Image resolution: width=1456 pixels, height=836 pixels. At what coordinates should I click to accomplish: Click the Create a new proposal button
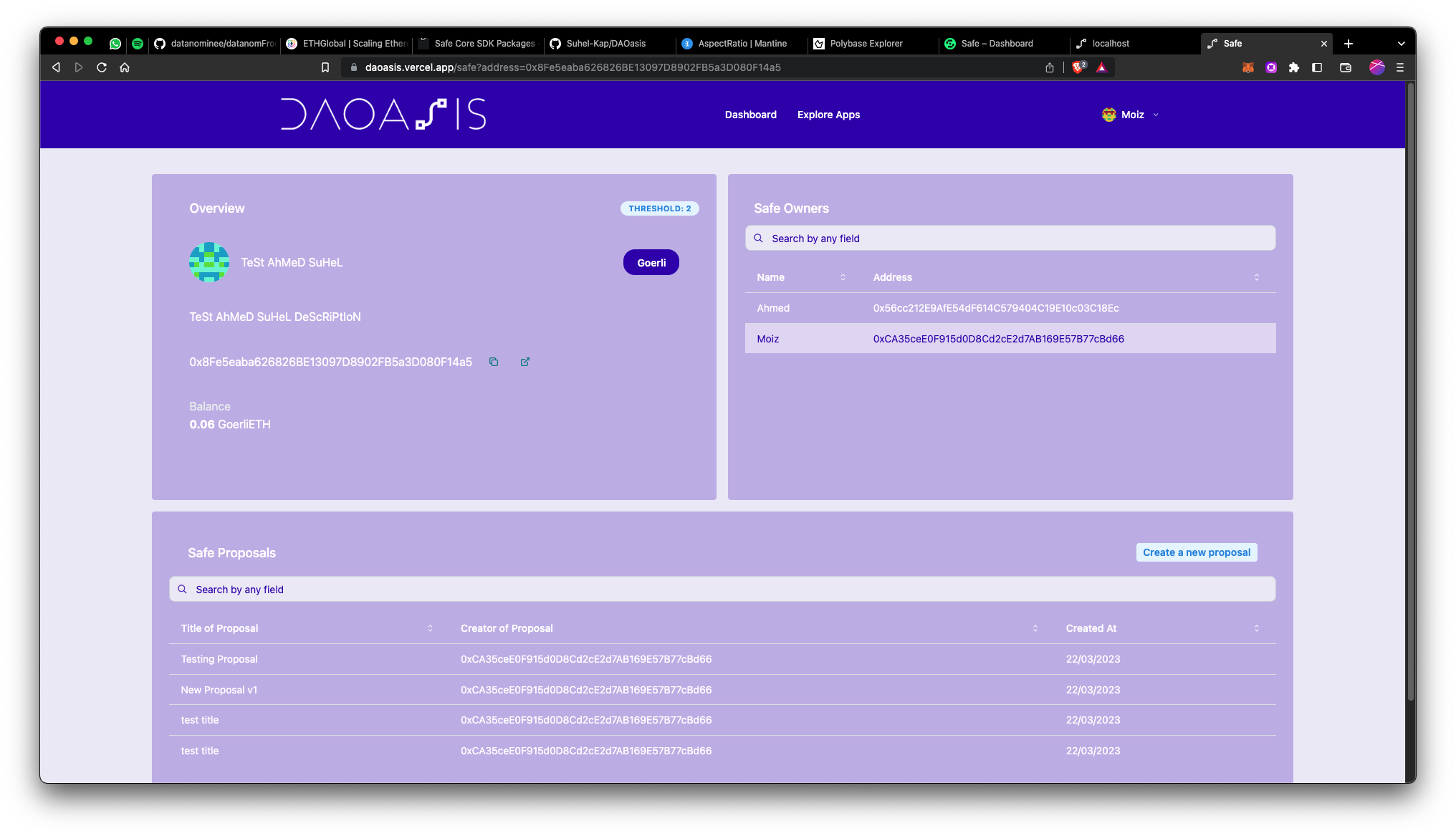tap(1196, 552)
